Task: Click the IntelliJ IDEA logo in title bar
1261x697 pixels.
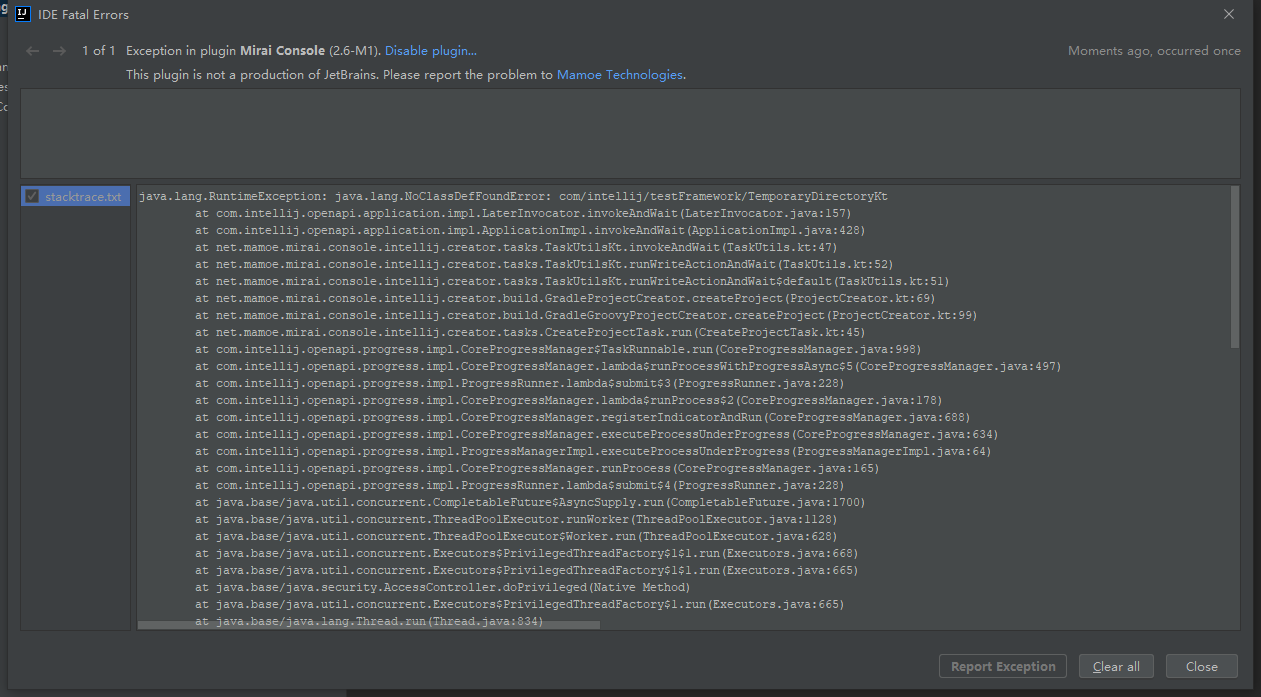Action: coord(22,14)
